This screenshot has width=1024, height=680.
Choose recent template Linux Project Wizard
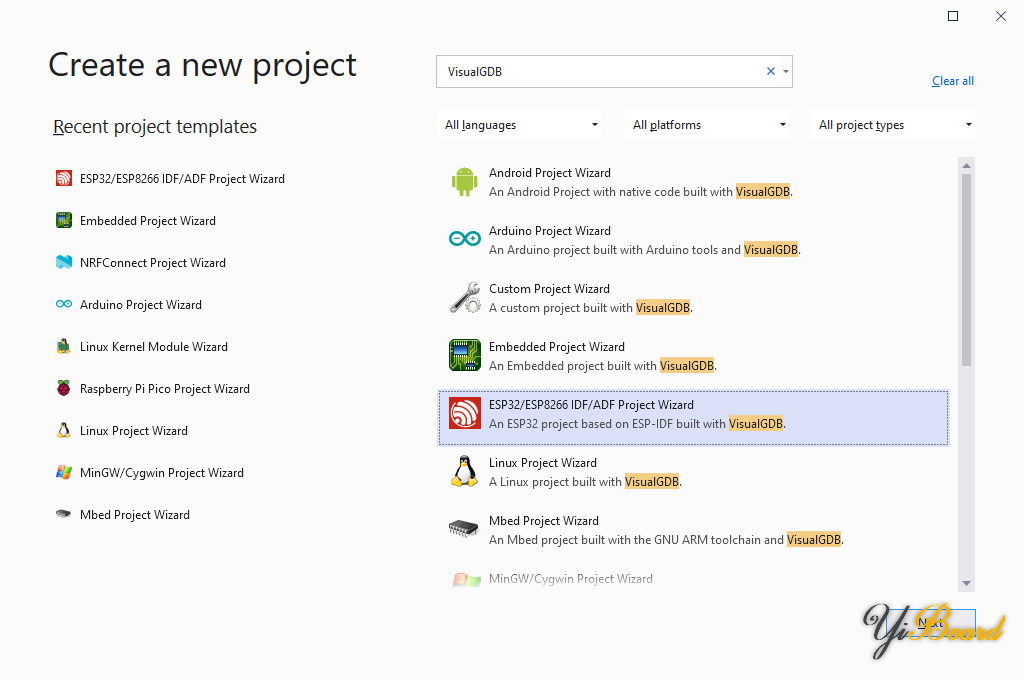click(x=121, y=430)
